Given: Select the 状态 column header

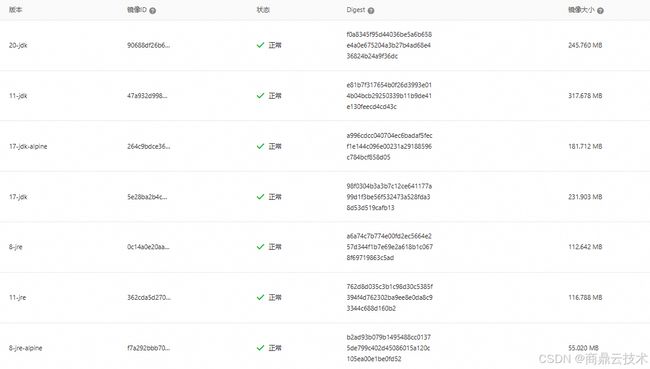Looking at the screenshot, I should [x=263, y=10].
